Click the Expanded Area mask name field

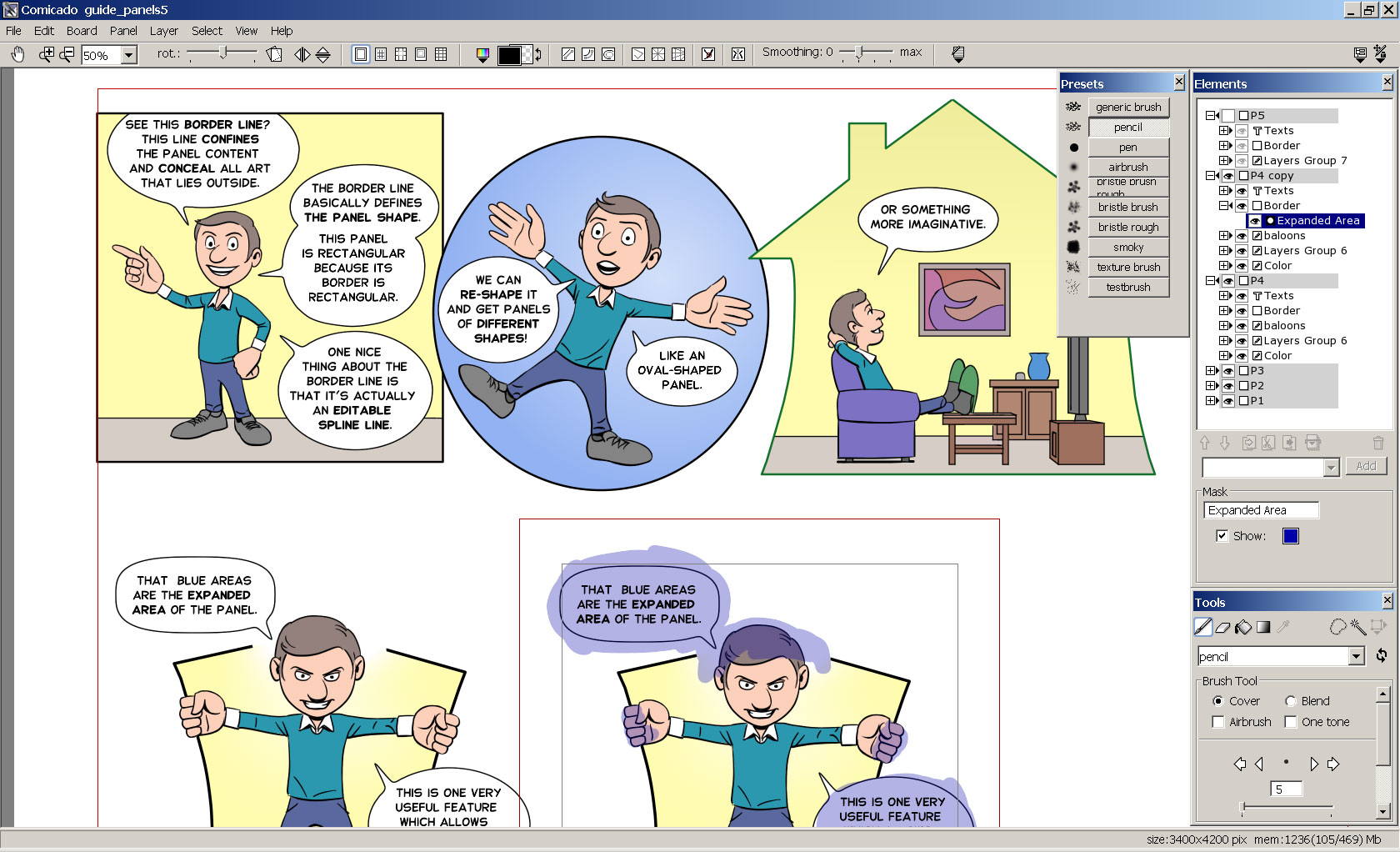click(1260, 509)
